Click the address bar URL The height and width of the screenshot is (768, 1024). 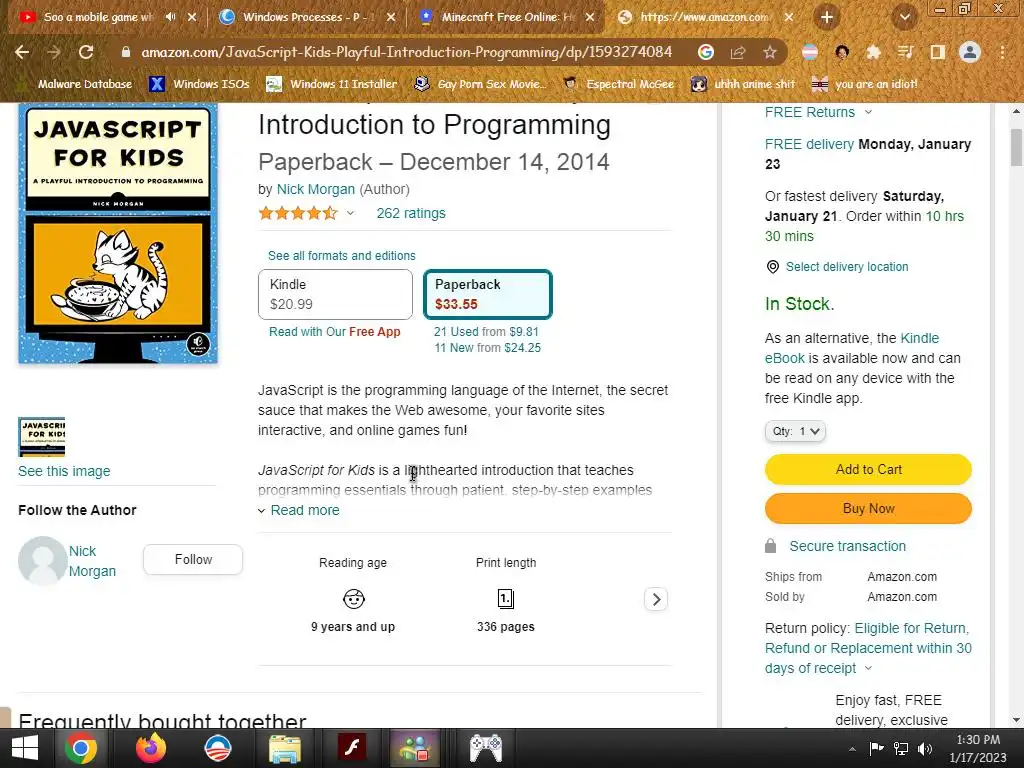tap(406, 52)
